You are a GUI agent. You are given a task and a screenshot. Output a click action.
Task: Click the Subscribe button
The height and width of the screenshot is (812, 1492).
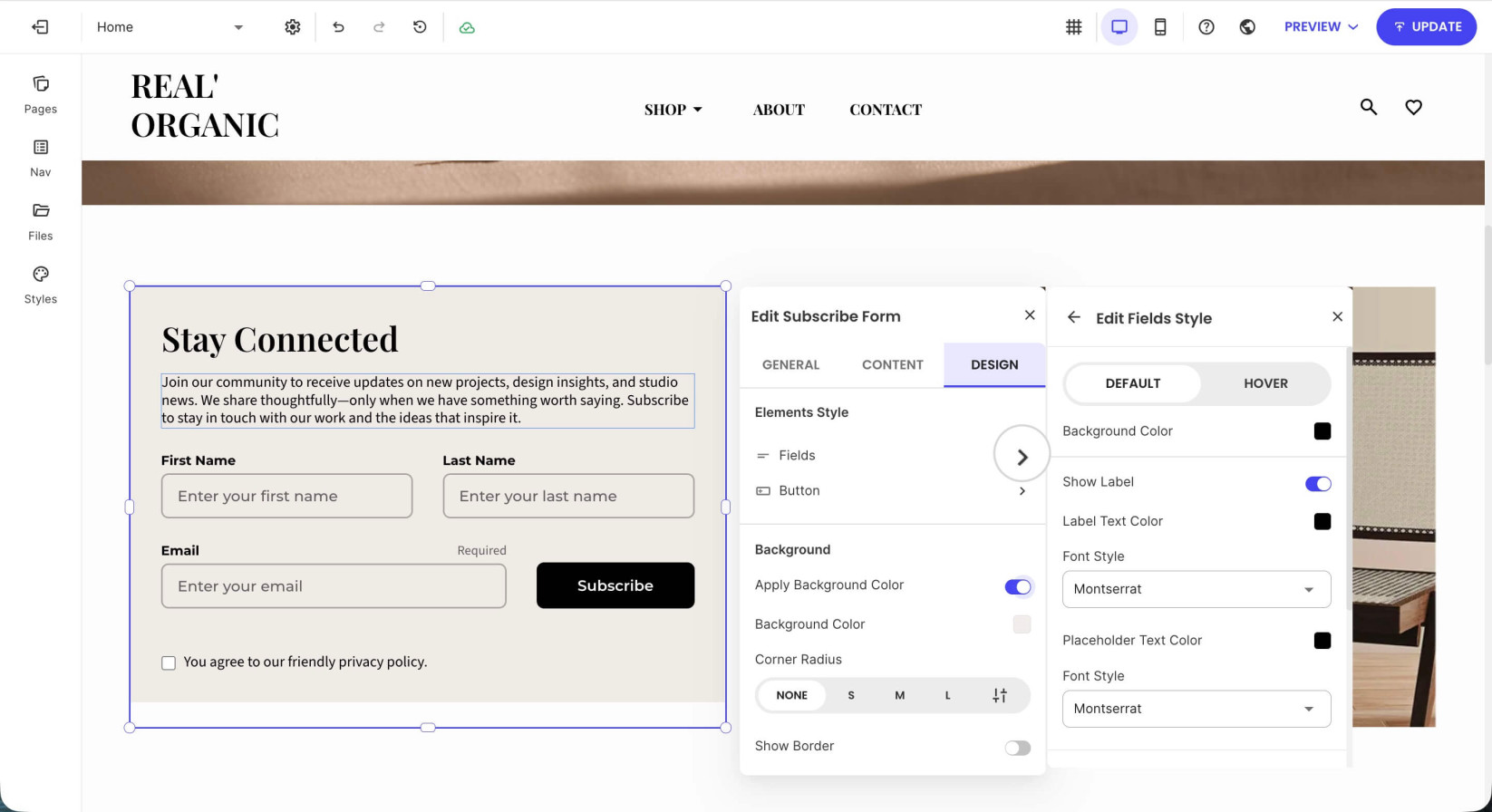tap(615, 585)
